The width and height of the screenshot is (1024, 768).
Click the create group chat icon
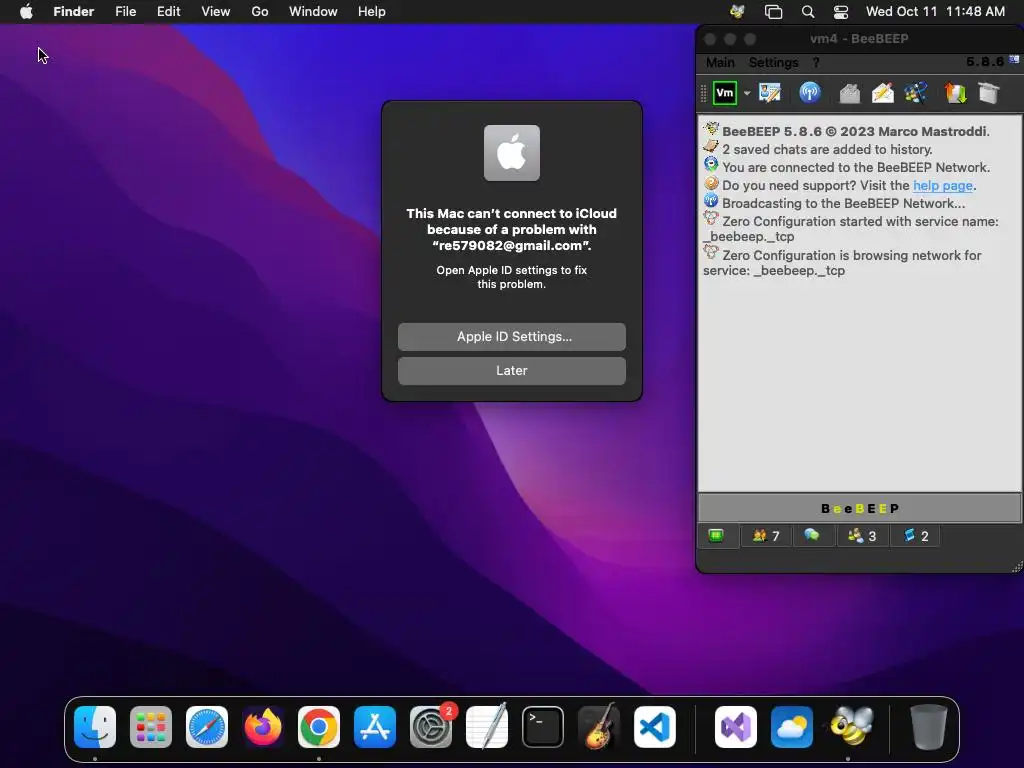click(x=916, y=93)
